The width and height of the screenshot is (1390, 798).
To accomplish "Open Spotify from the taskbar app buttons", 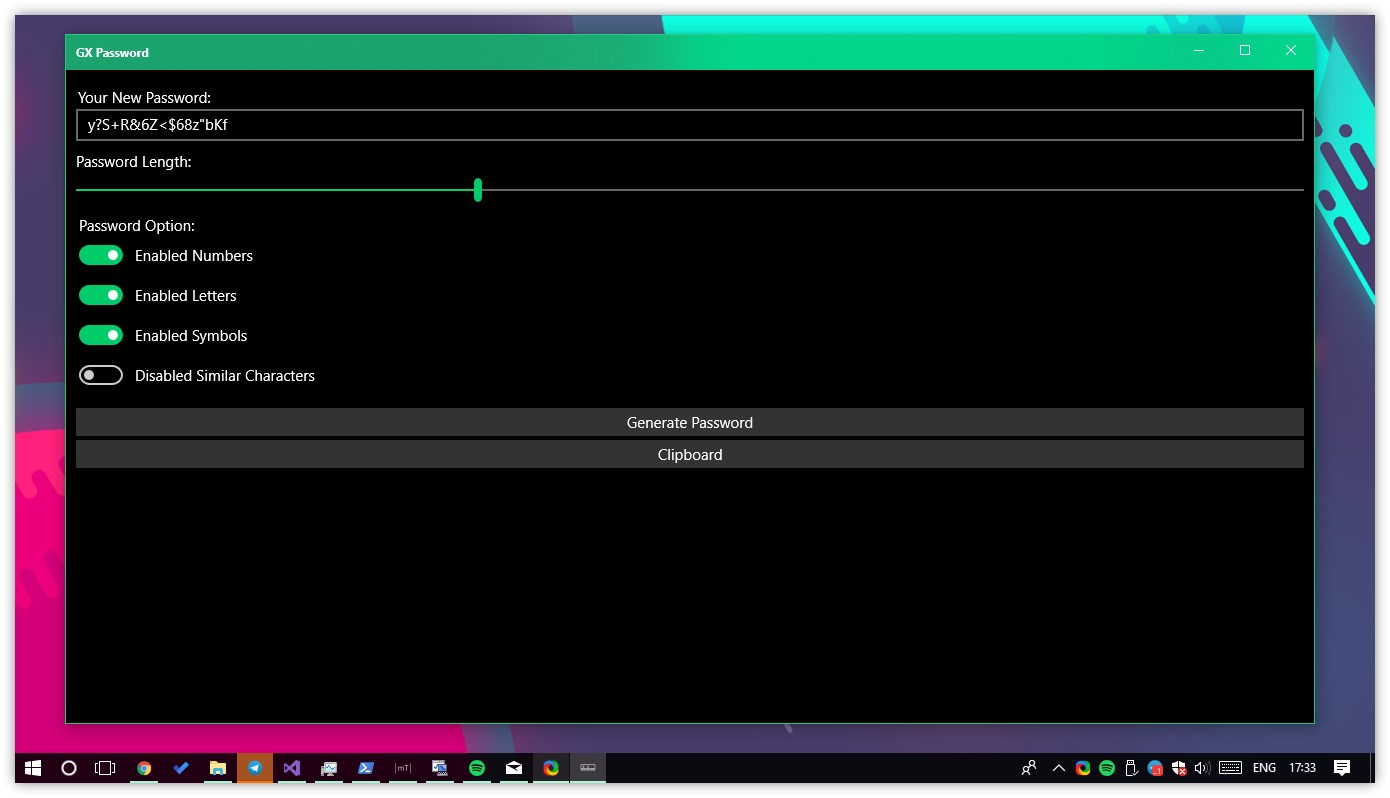I will click(x=477, y=768).
